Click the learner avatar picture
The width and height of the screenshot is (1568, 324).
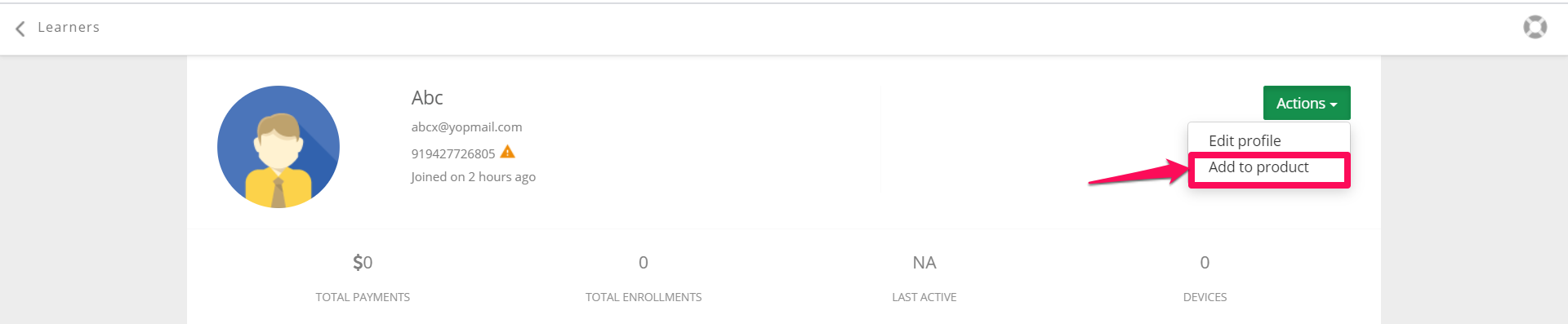278,147
